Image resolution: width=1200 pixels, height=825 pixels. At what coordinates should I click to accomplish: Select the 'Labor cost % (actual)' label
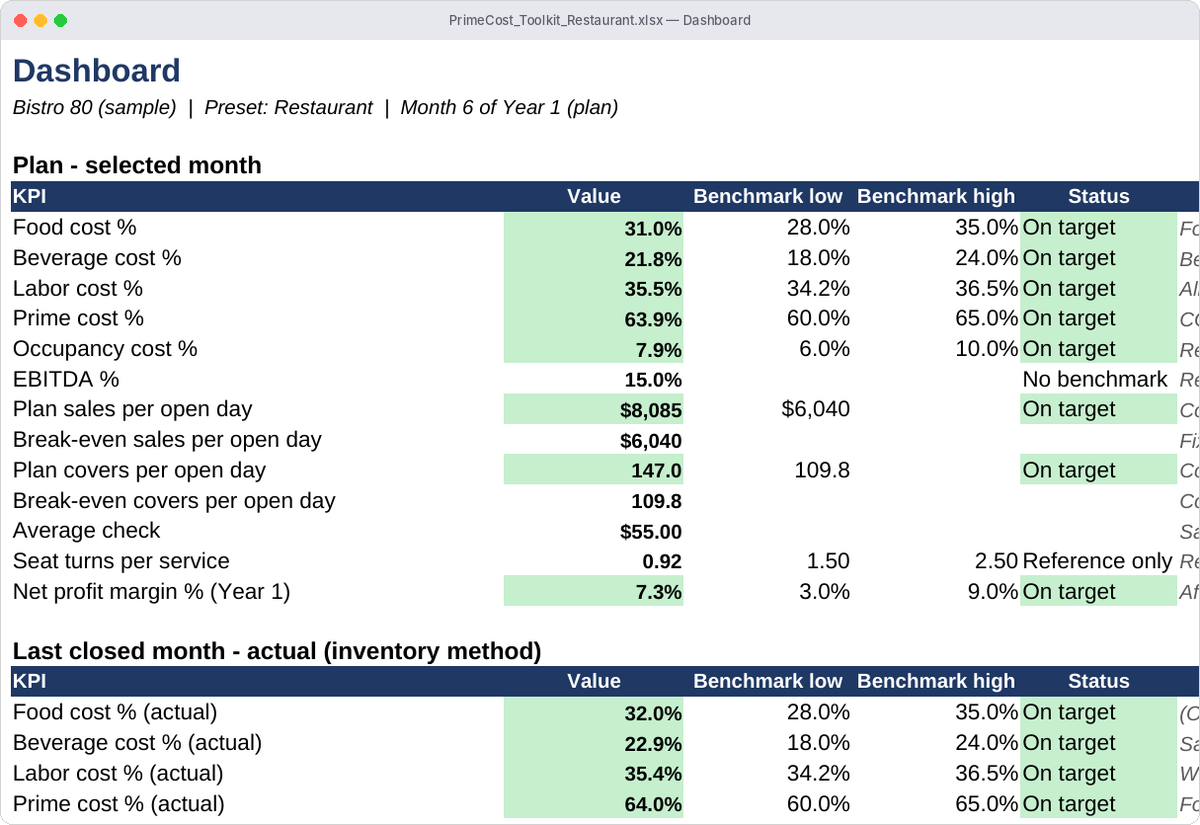(118, 774)
